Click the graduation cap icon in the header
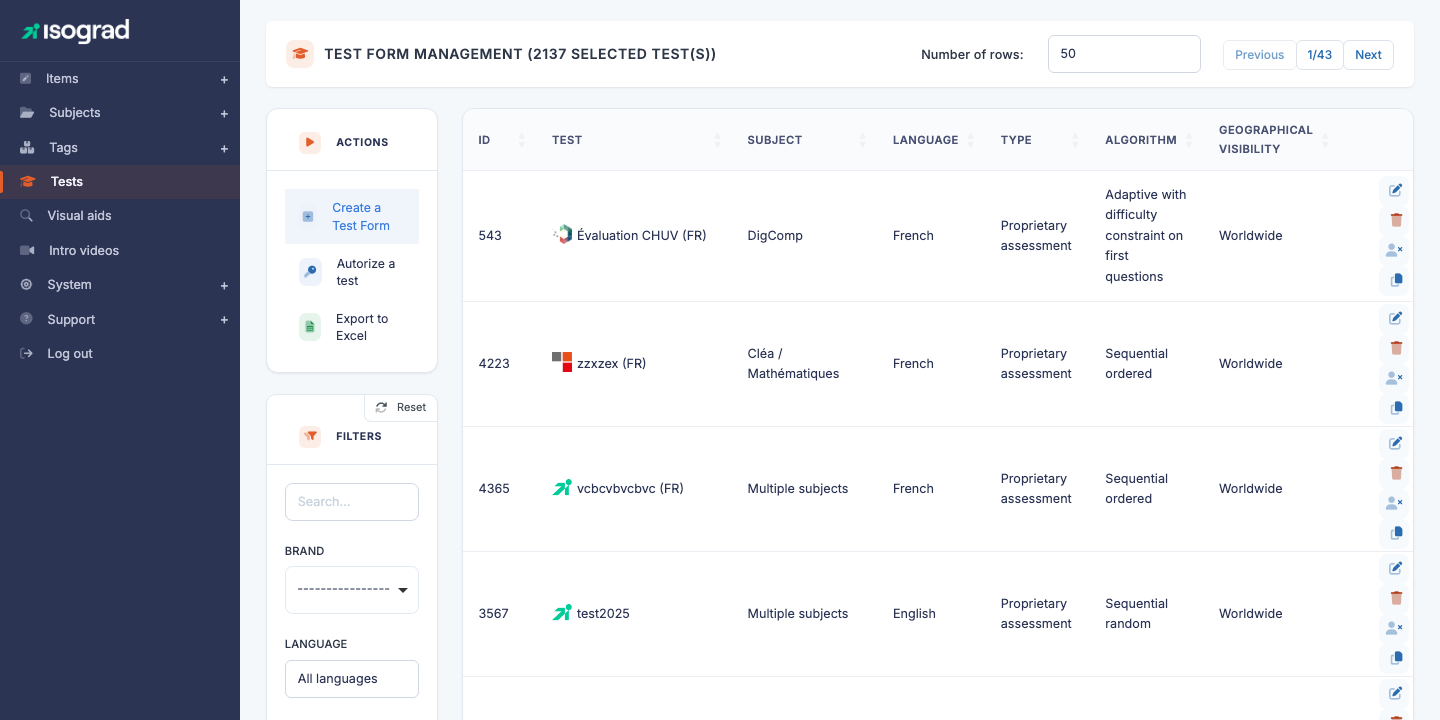Screen dimensions: 1440x720 [300, 54]
